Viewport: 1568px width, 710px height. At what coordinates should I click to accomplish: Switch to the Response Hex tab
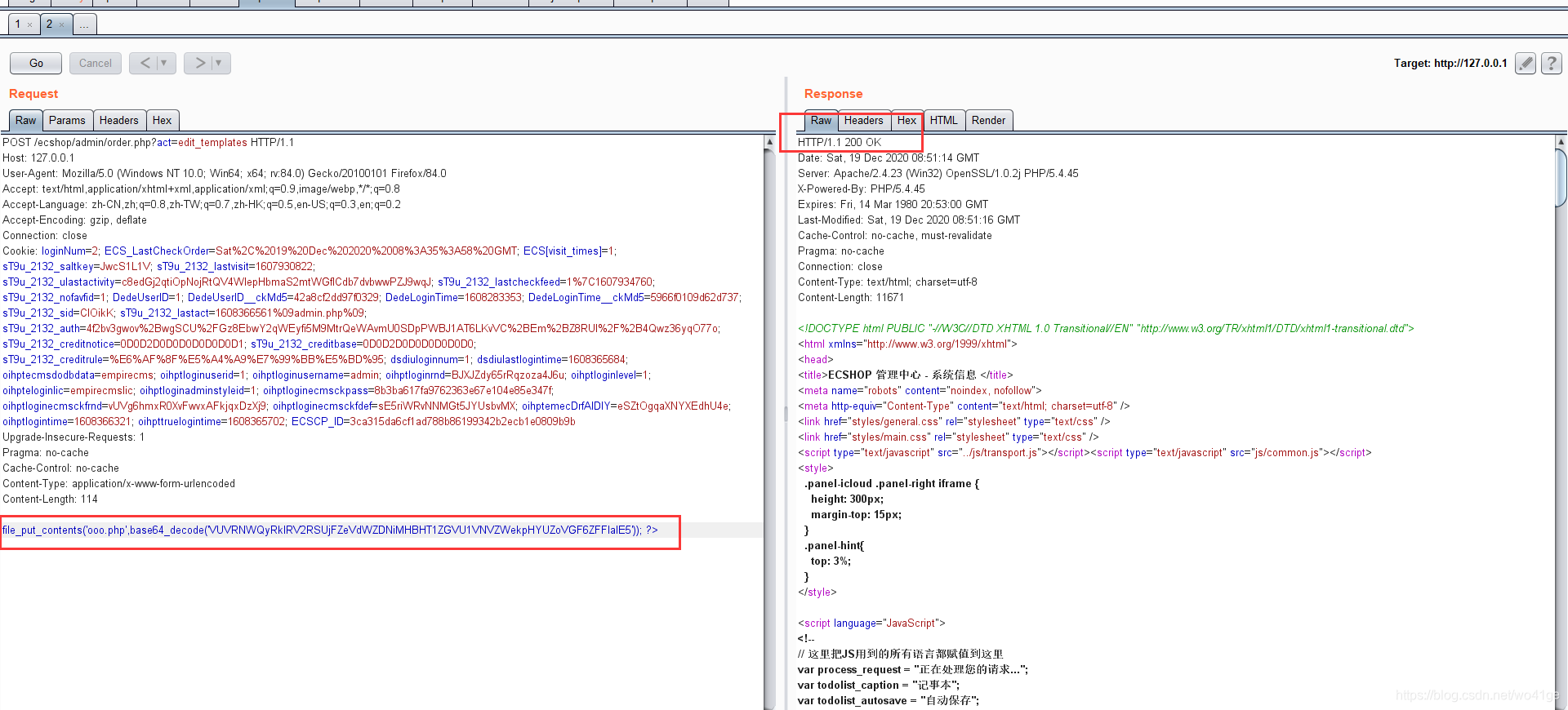pos(906,120)
